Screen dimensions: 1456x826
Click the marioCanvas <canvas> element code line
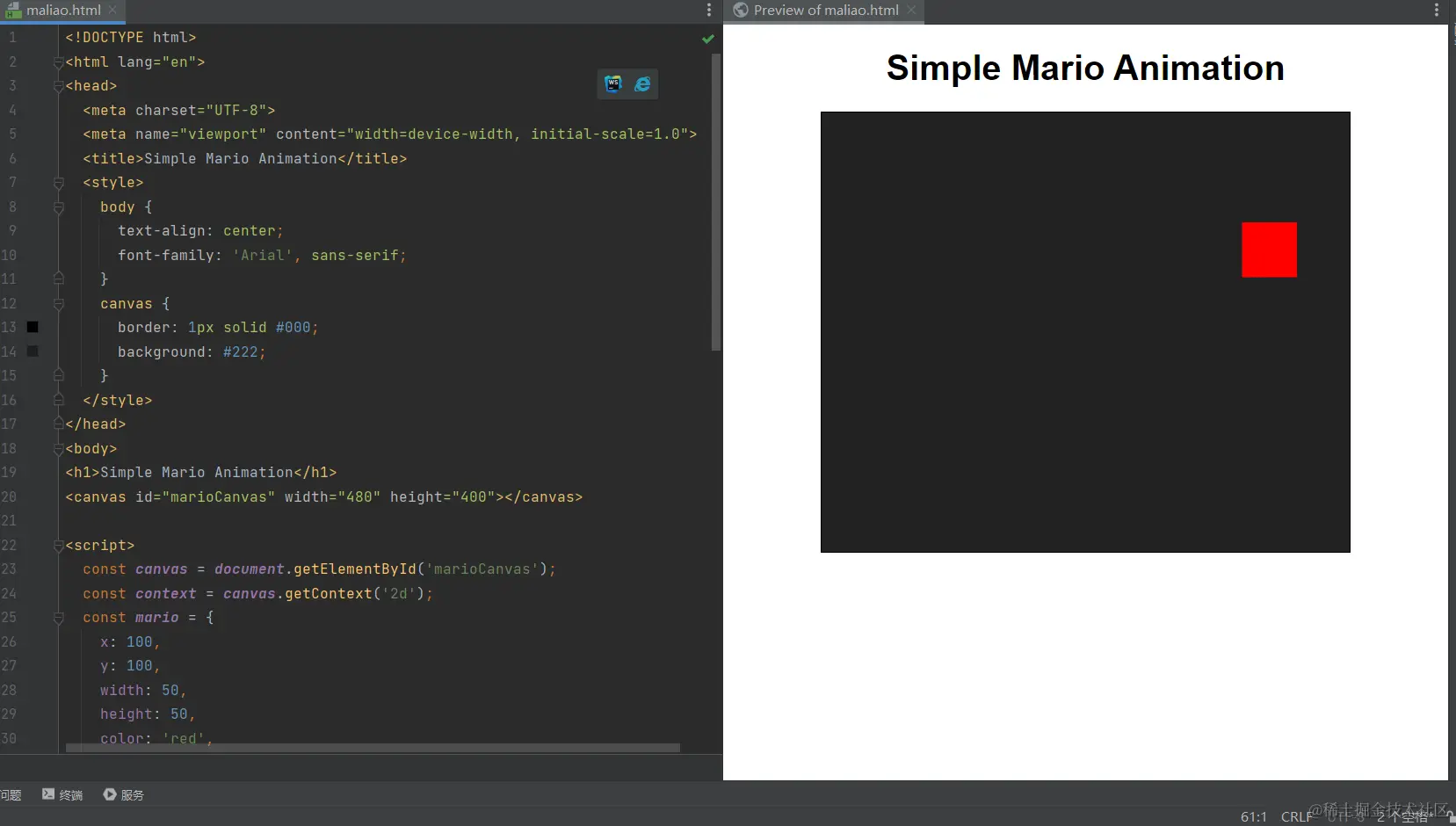pos(324,497)
